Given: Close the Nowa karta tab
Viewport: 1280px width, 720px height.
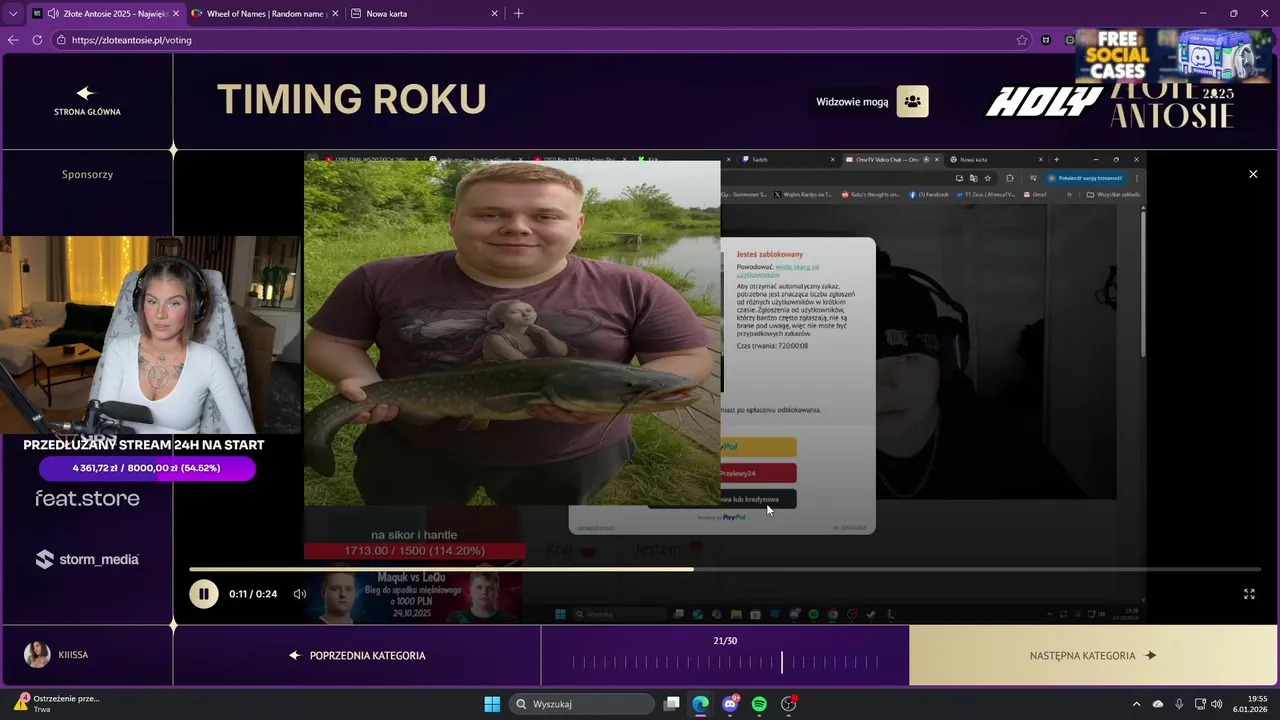Looking at the screenshot, I should [494, 14].
